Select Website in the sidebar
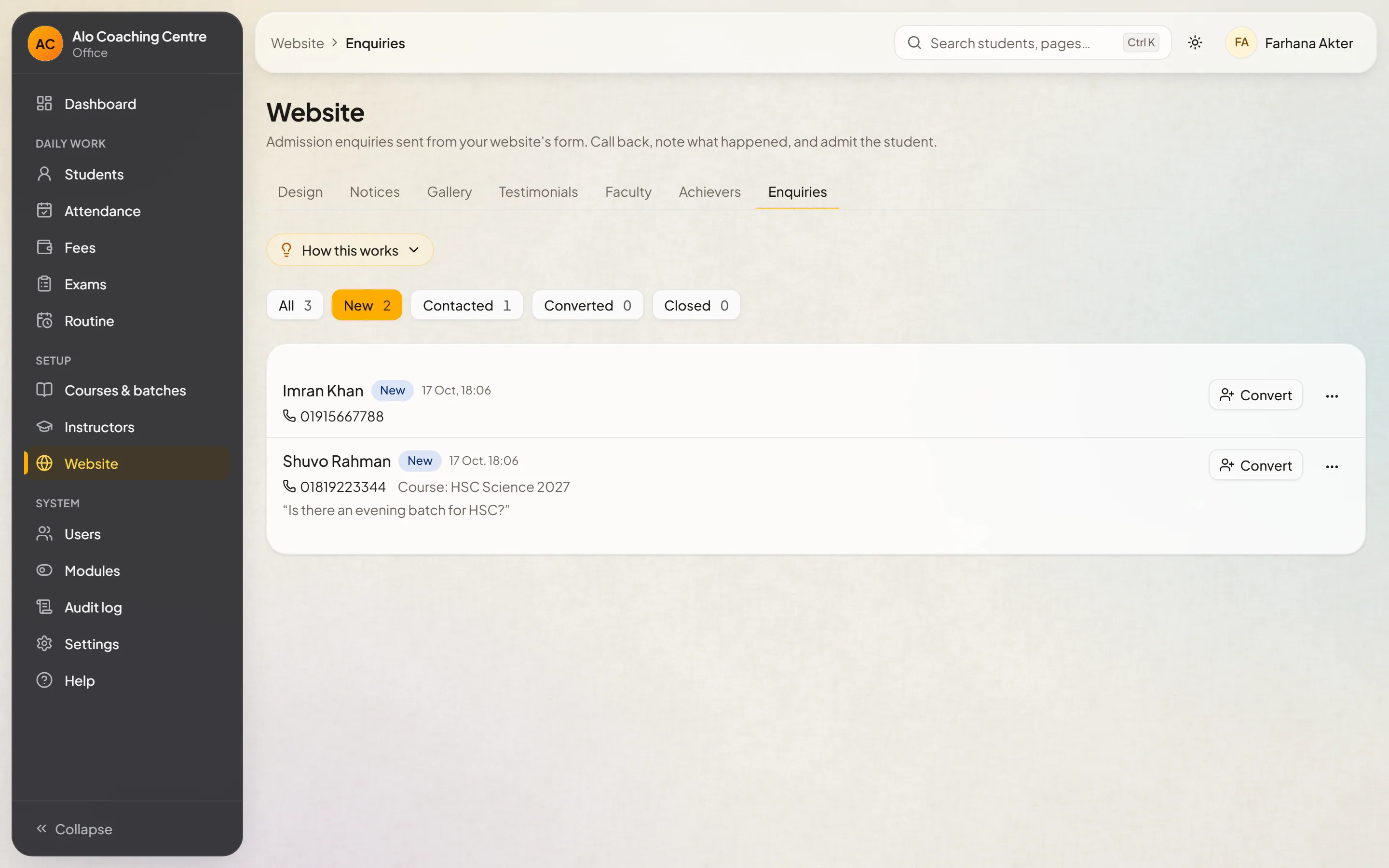 (127, 464)
